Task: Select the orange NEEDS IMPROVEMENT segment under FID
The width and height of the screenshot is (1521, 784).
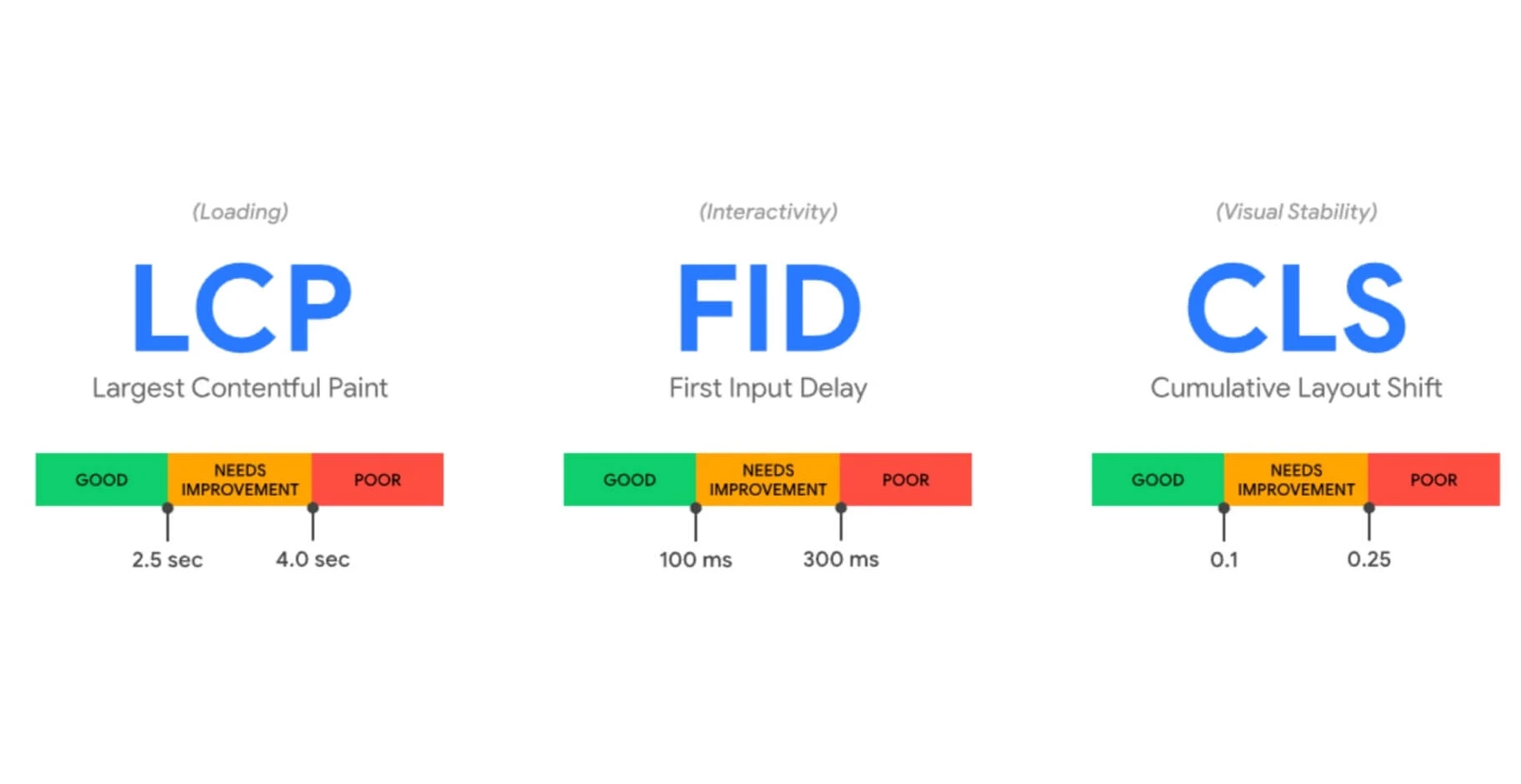Action: click(768, 479)
